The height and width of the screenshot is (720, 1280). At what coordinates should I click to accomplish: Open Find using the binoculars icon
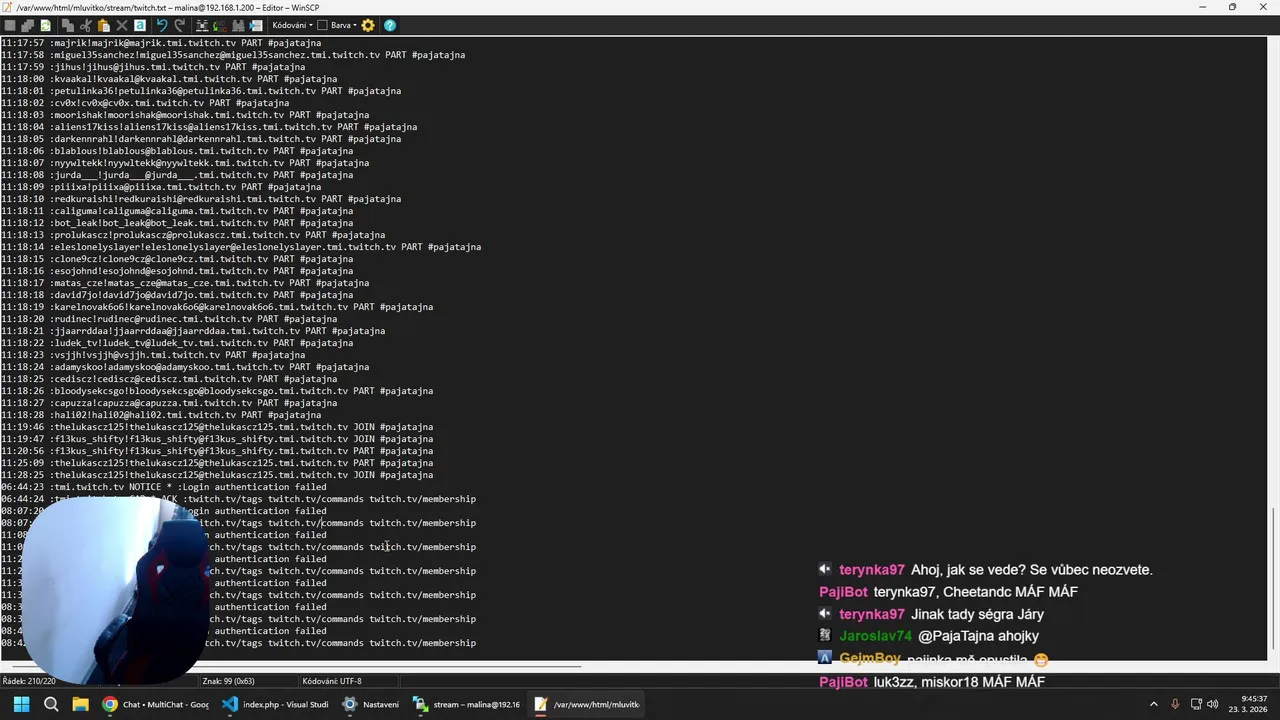[x=202, y=25]
